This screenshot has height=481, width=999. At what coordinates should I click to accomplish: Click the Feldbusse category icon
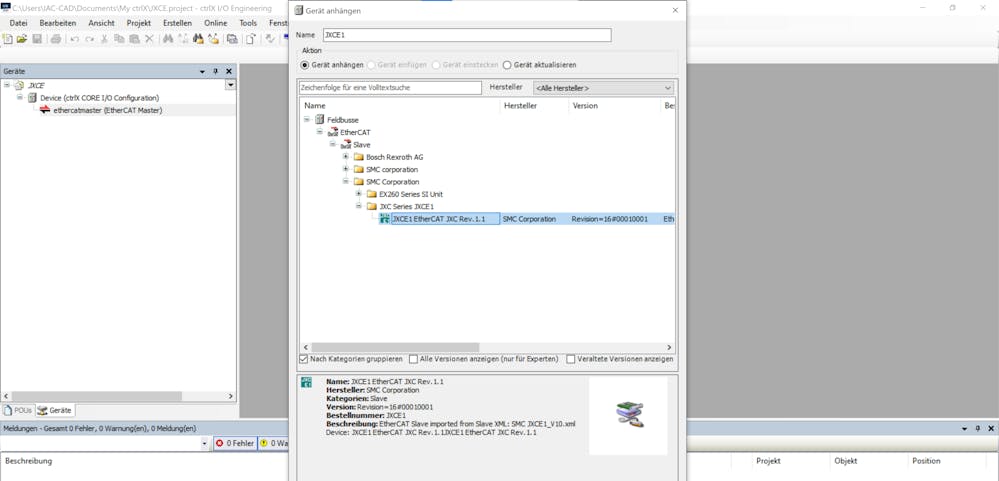(320, 119)
